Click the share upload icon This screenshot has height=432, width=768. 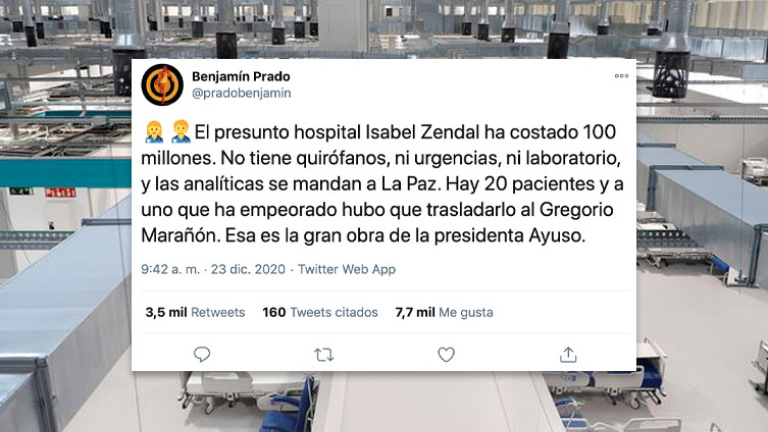[568, 354]
